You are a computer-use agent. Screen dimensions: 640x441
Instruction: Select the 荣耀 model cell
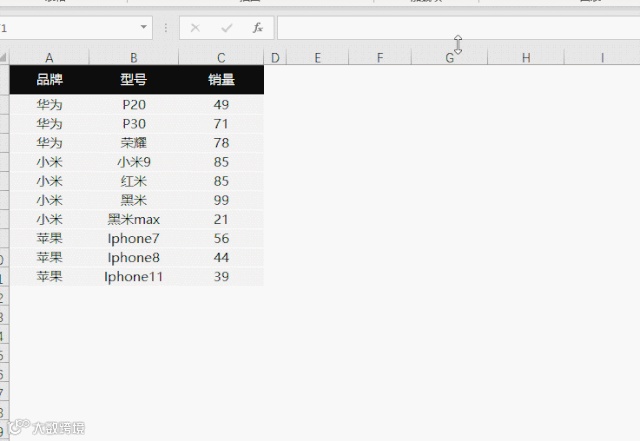tap(134, 143)
